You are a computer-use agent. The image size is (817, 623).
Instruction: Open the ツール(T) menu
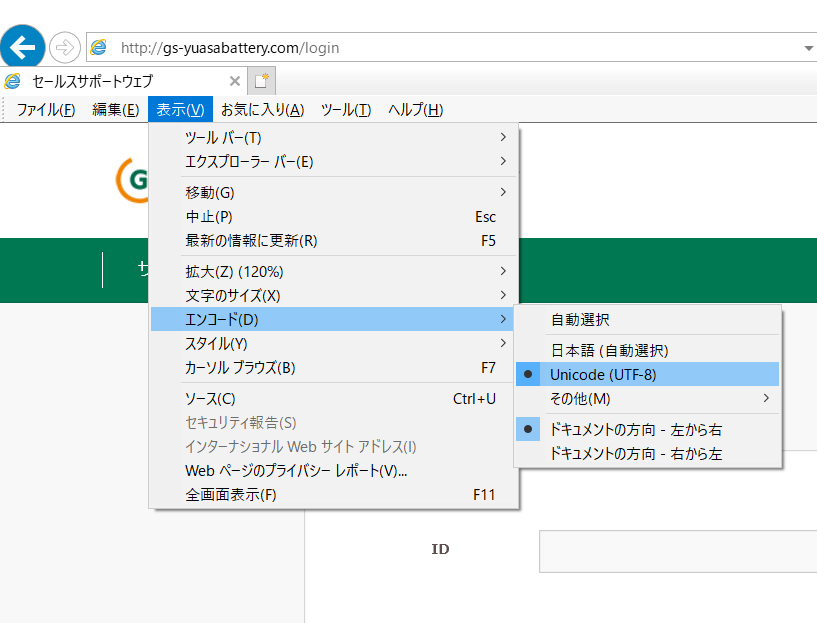(346, 109)
